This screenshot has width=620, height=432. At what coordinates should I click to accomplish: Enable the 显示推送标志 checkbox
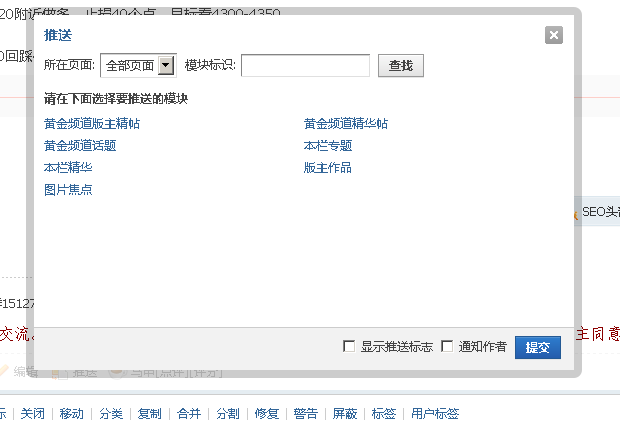[x=349, y=346]
